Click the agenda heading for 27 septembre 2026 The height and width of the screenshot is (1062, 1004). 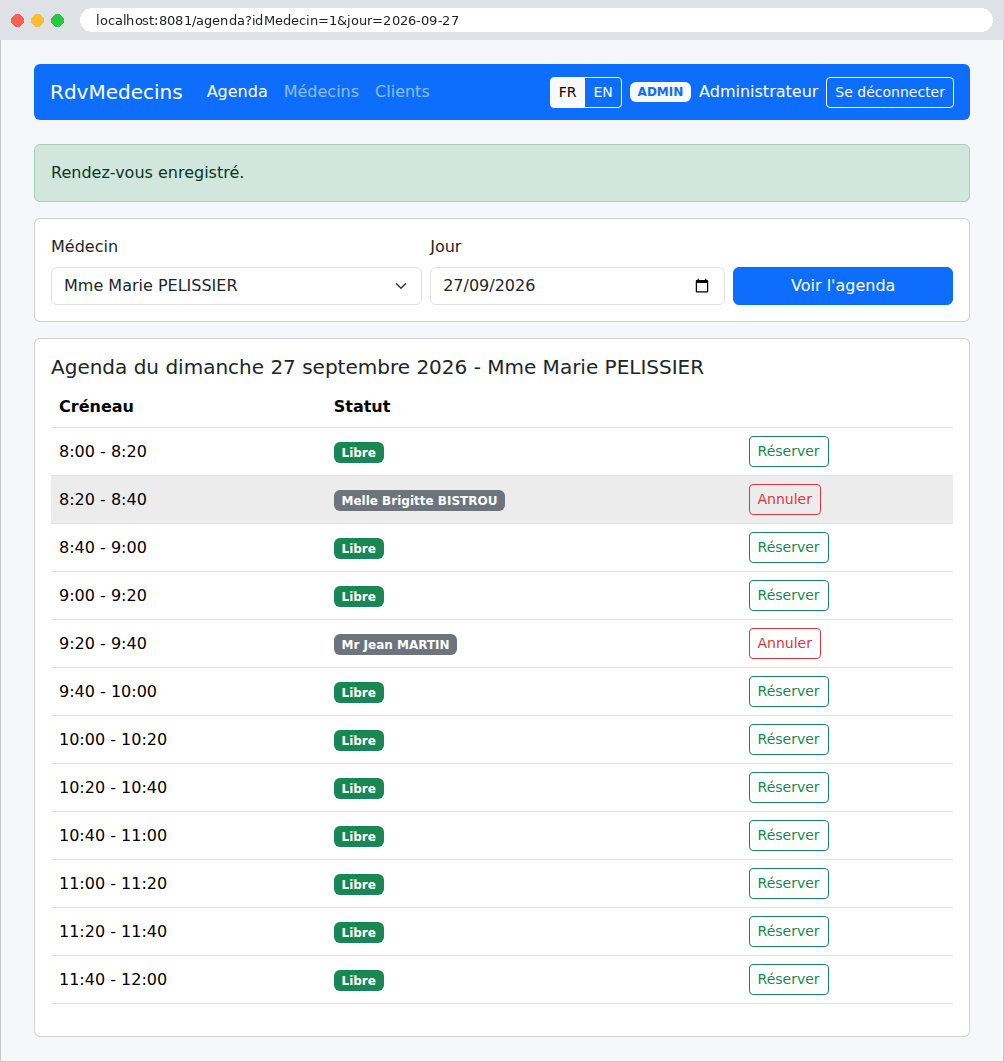[377, 367]
